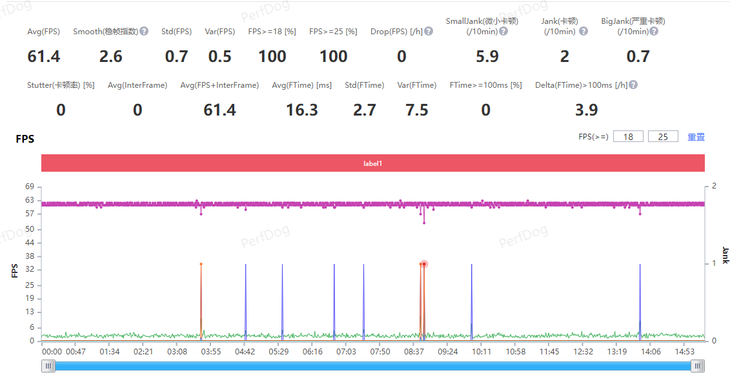Click the SmallJank (/10min) help icon
Image resolution: width=730 pixels, height=377 pixels.
click(x=503, y=31)
